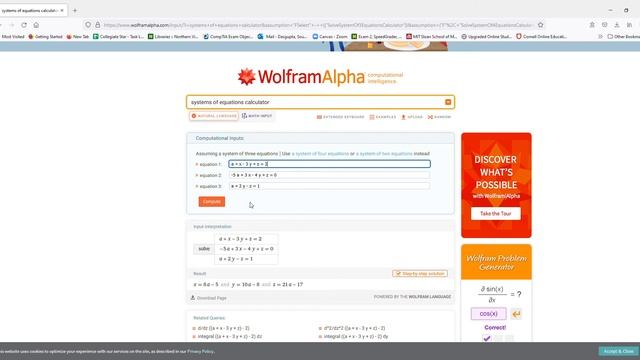This screenshot has width=640, height=360.
Task: Bookmark this page with the star
Action: 540,25
